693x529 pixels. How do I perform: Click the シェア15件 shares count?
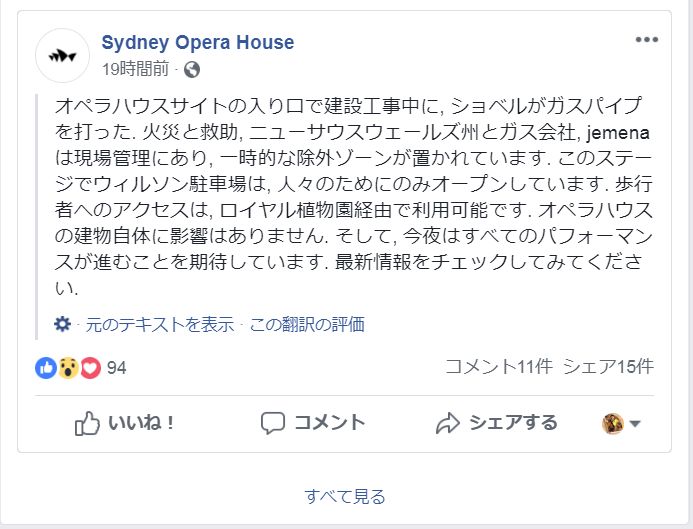click(608, 367)
